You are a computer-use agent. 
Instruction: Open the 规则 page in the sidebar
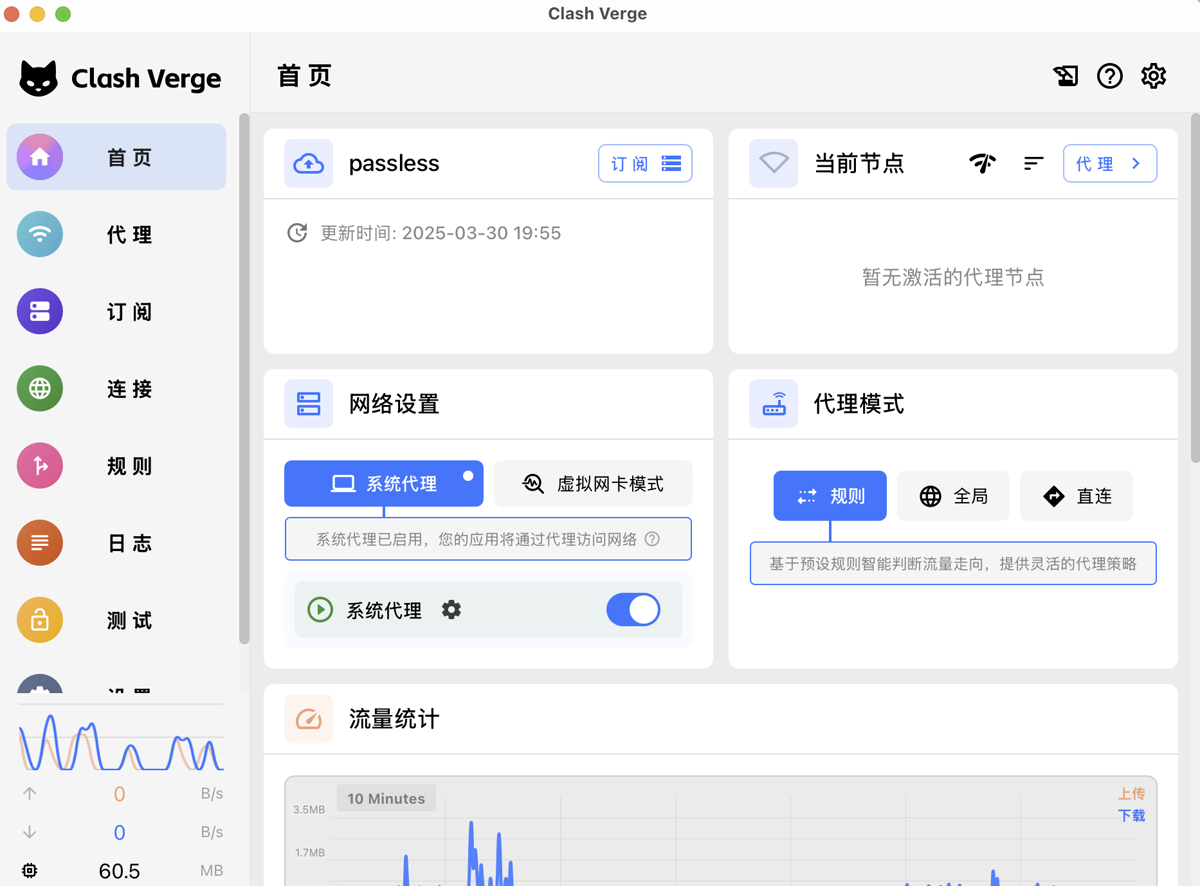tap(128, 465)
